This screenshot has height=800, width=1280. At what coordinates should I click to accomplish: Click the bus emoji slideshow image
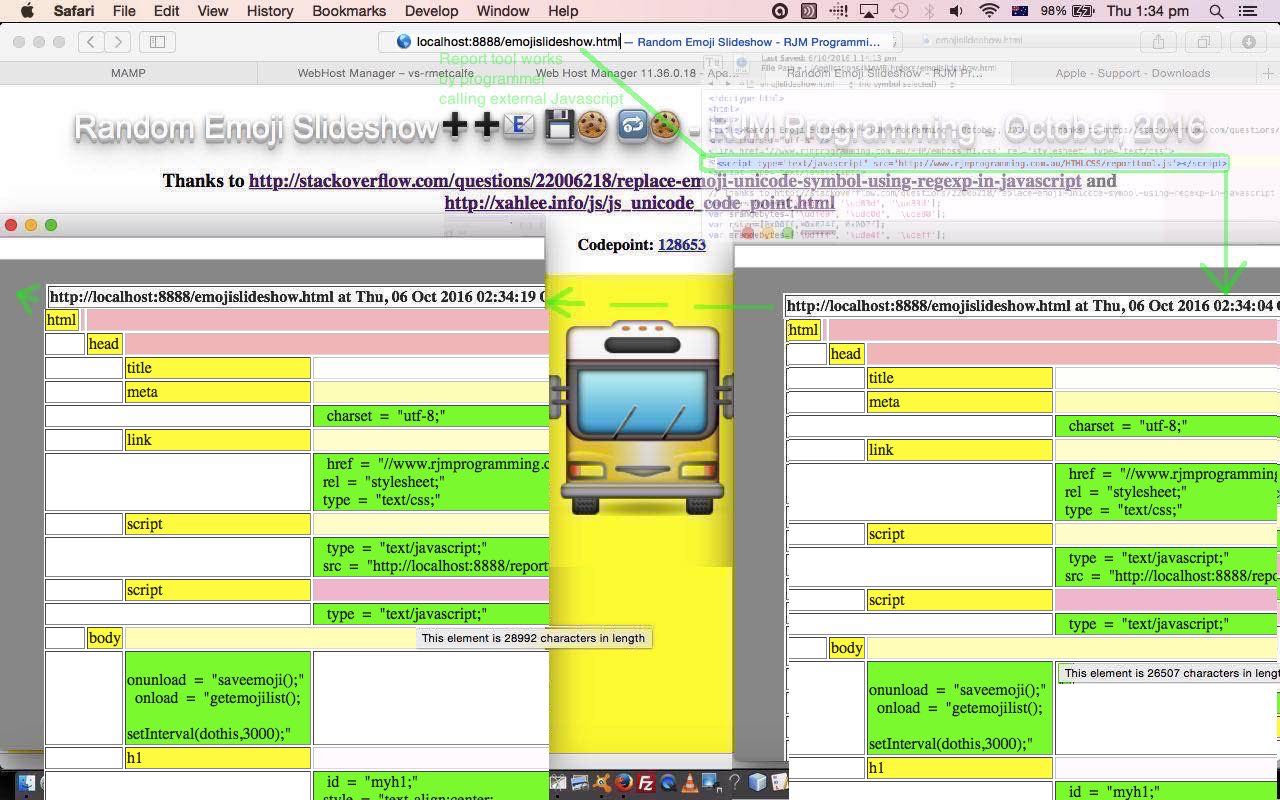pyautogui.click(x=641, y=417)
